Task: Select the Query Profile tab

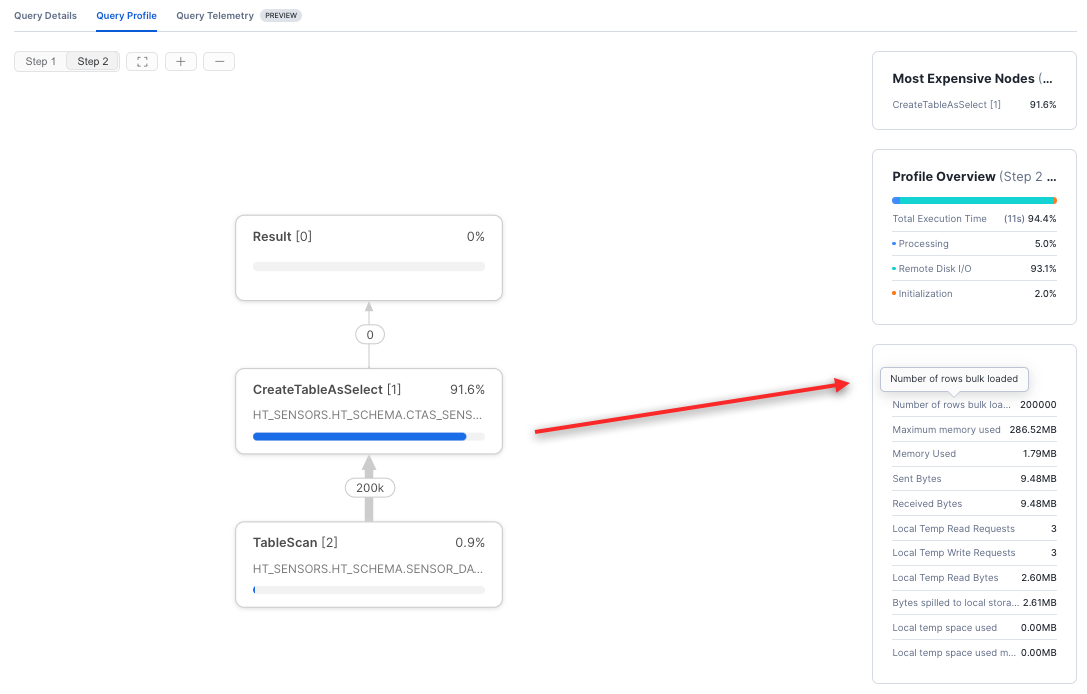Action: pos(126,15)
